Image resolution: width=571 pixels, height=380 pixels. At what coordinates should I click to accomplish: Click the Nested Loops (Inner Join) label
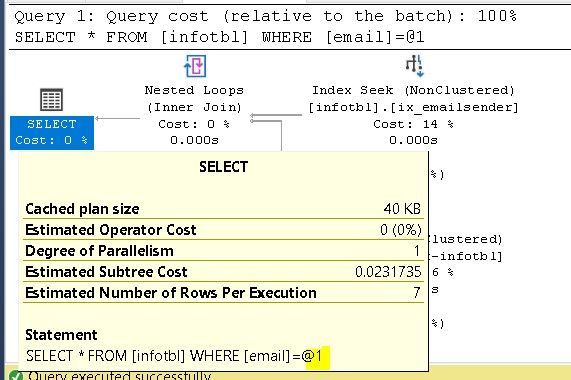pos(194,99)
